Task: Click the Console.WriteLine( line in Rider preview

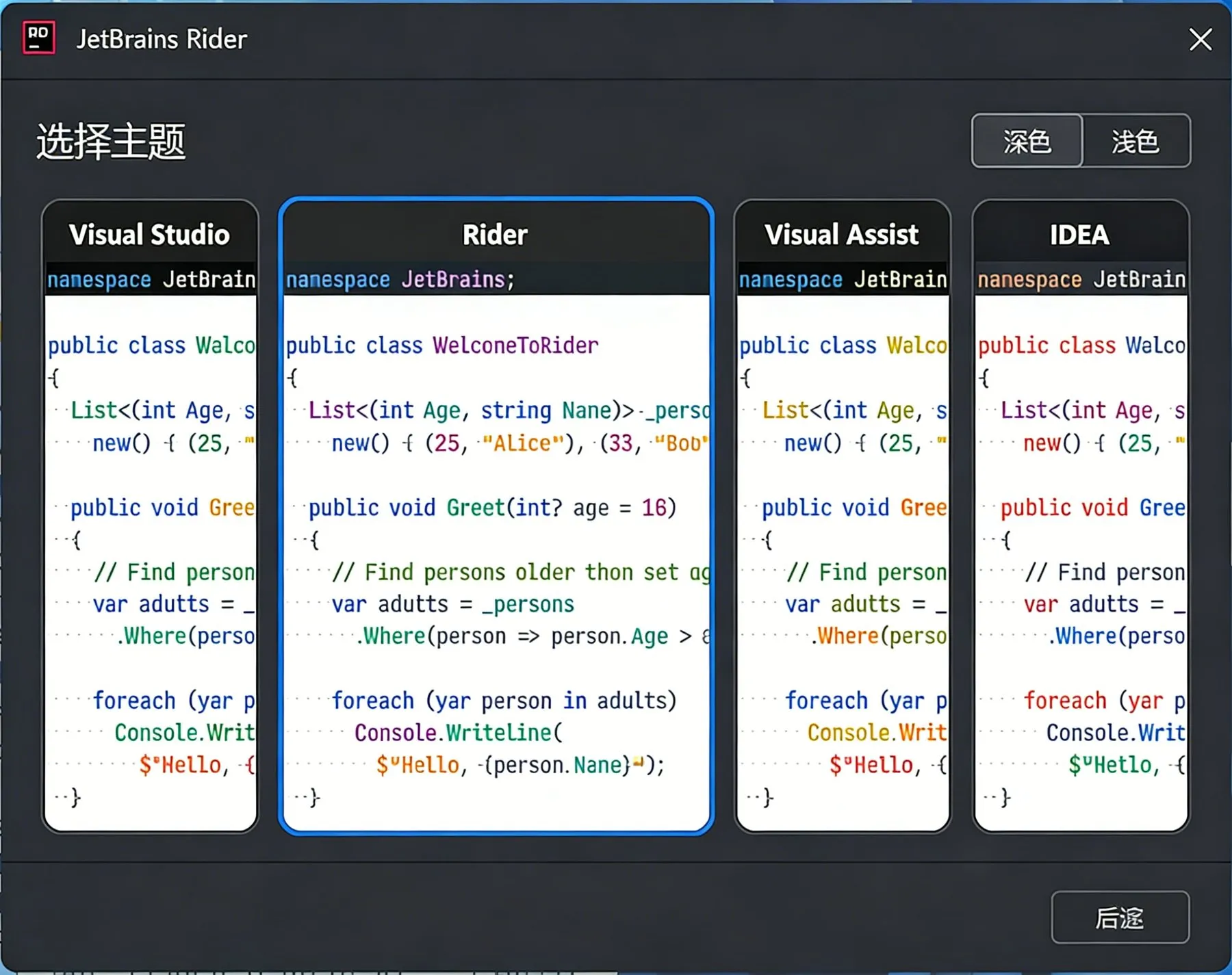Action: pyautogui.click(x=458, y=732)
